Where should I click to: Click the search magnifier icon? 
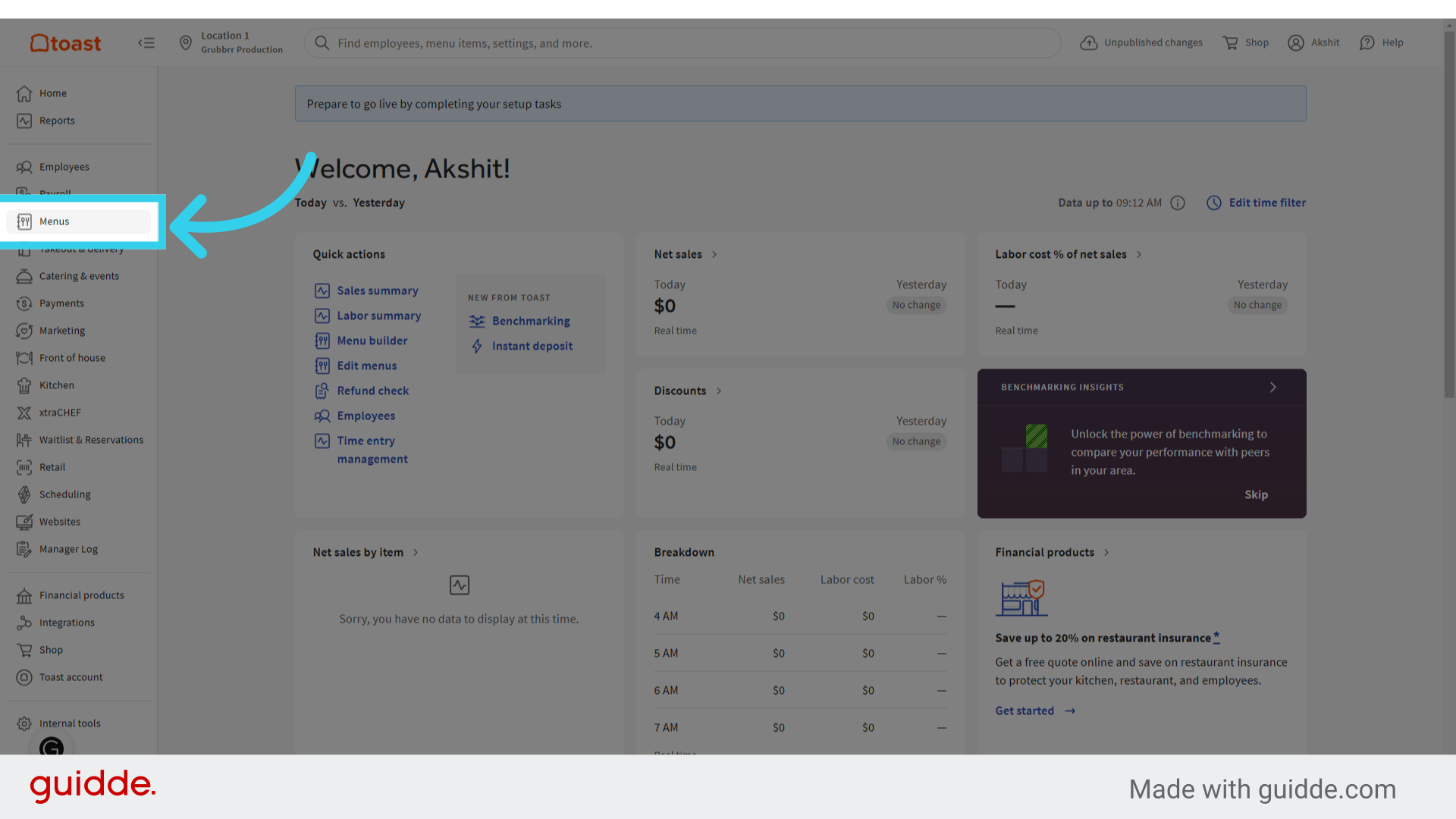(322, 43)
